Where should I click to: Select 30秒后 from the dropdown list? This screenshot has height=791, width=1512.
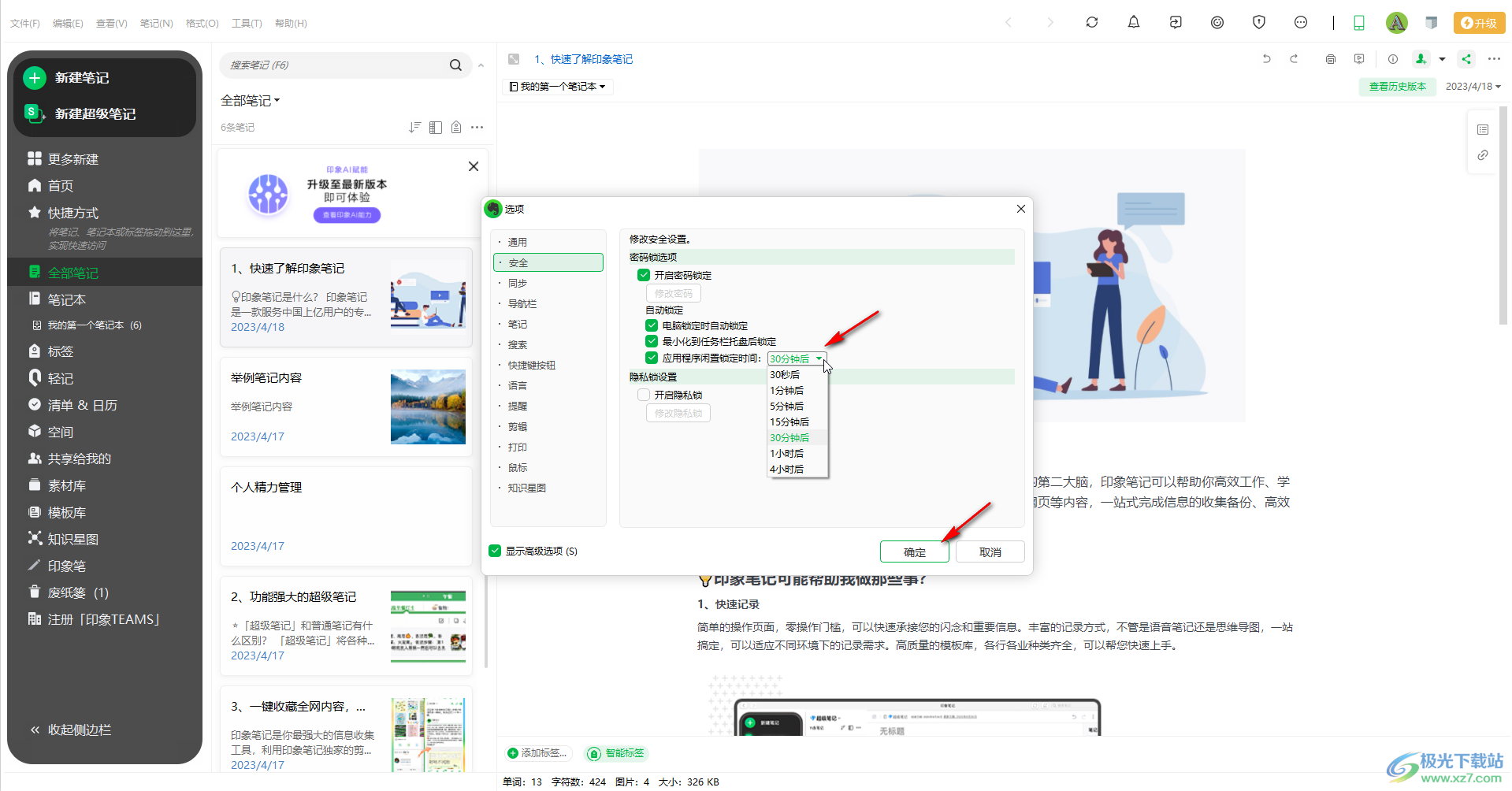tap(797, 375)
